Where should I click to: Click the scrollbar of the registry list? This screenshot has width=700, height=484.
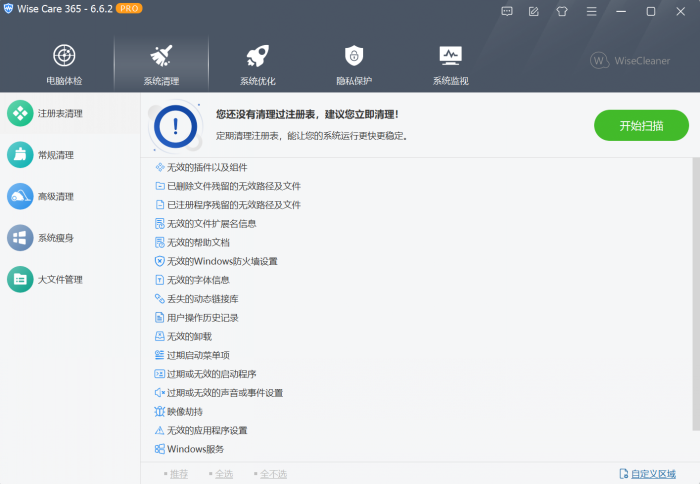(x=696, y=294)
